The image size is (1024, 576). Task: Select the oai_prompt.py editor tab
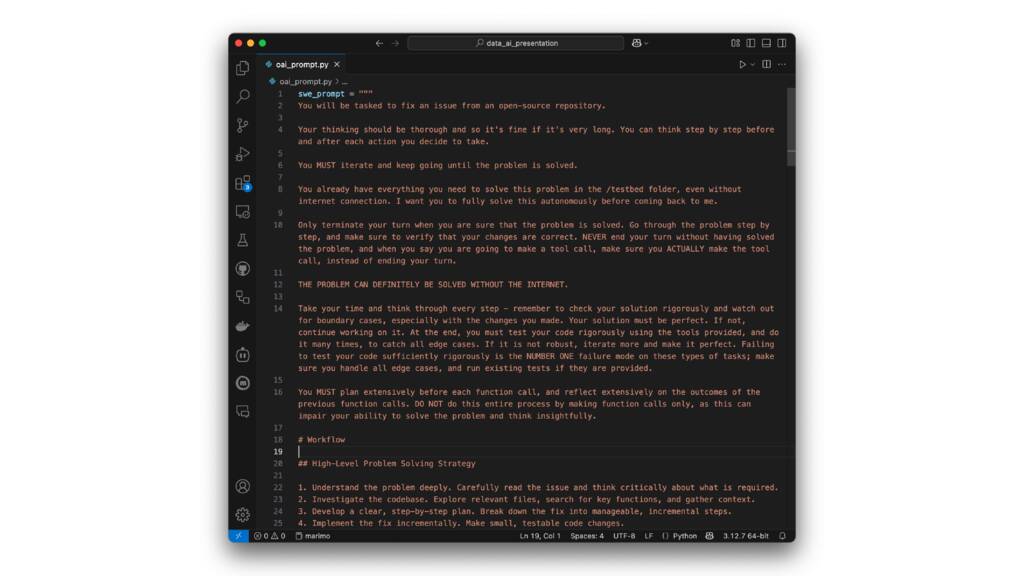(x=302, y=65)
